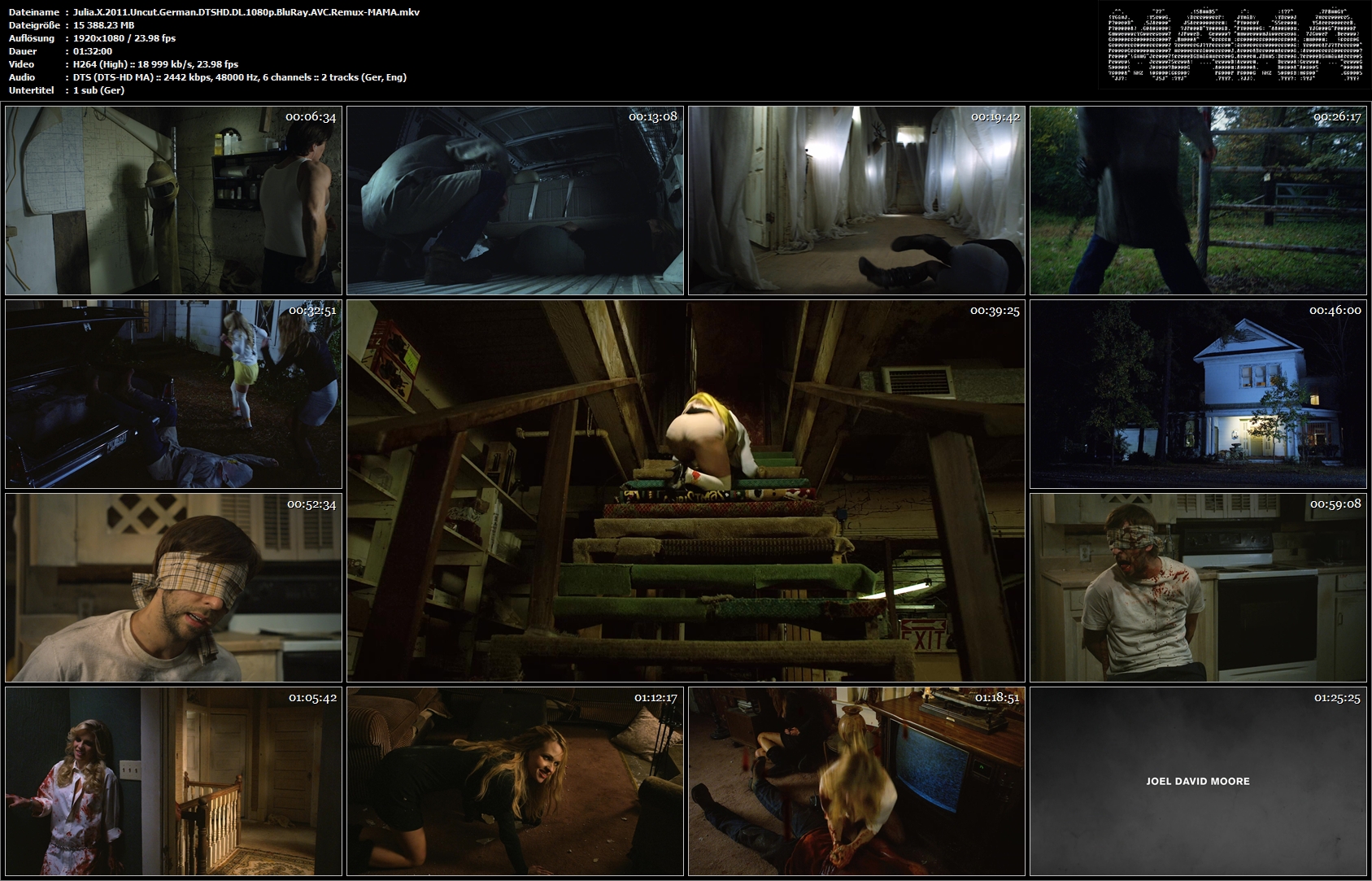The height and width of the screenshot is (881, 1372).
Task: Click the file name ending in Remux-MAMA.mkv
Action: [246, 12]
